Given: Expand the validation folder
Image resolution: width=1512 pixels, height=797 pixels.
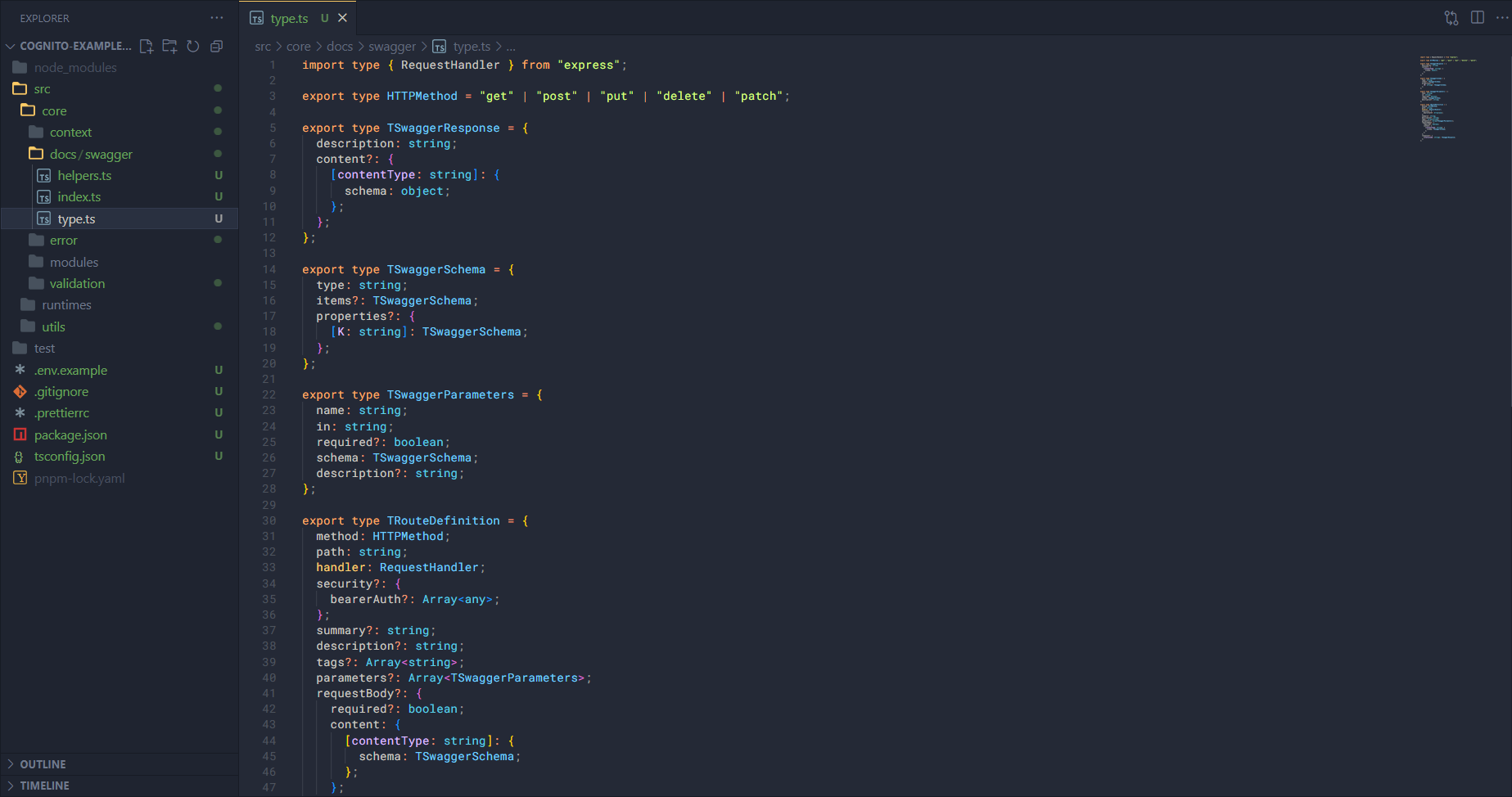Looking at the screenshot, I should point(77,284).
